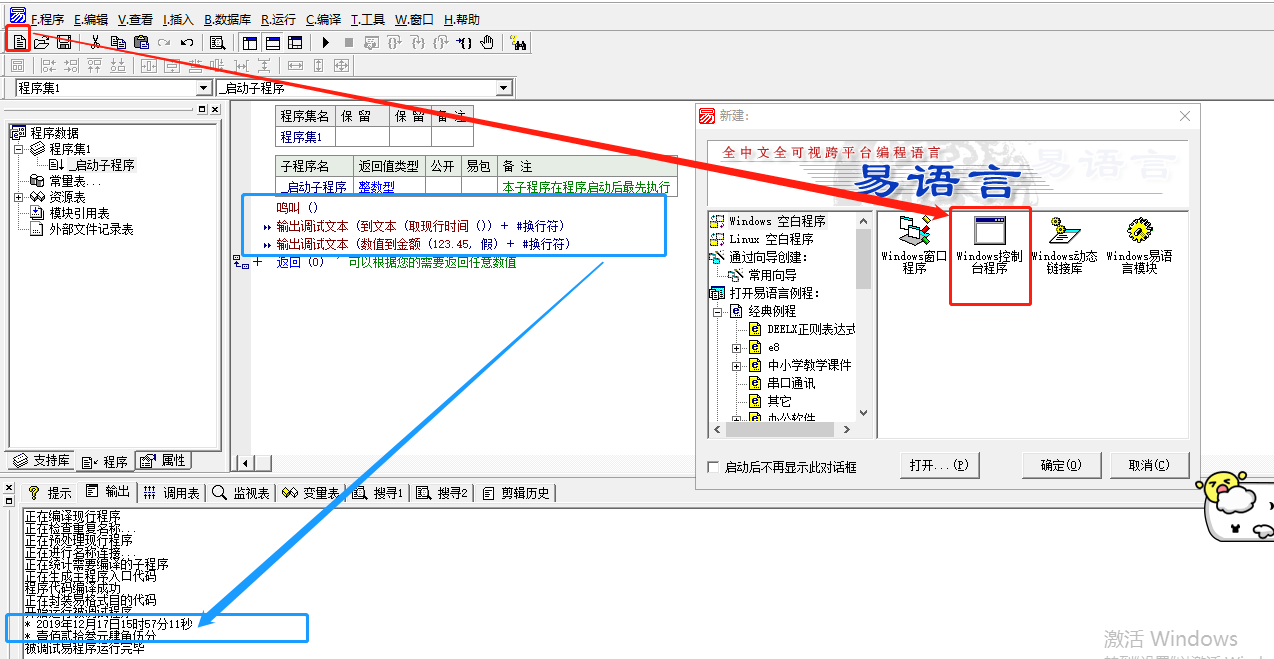Check 启动后不再显示此对话框 checkbox
Viewport: 1274px width, 659px height.
coord(713,467)
